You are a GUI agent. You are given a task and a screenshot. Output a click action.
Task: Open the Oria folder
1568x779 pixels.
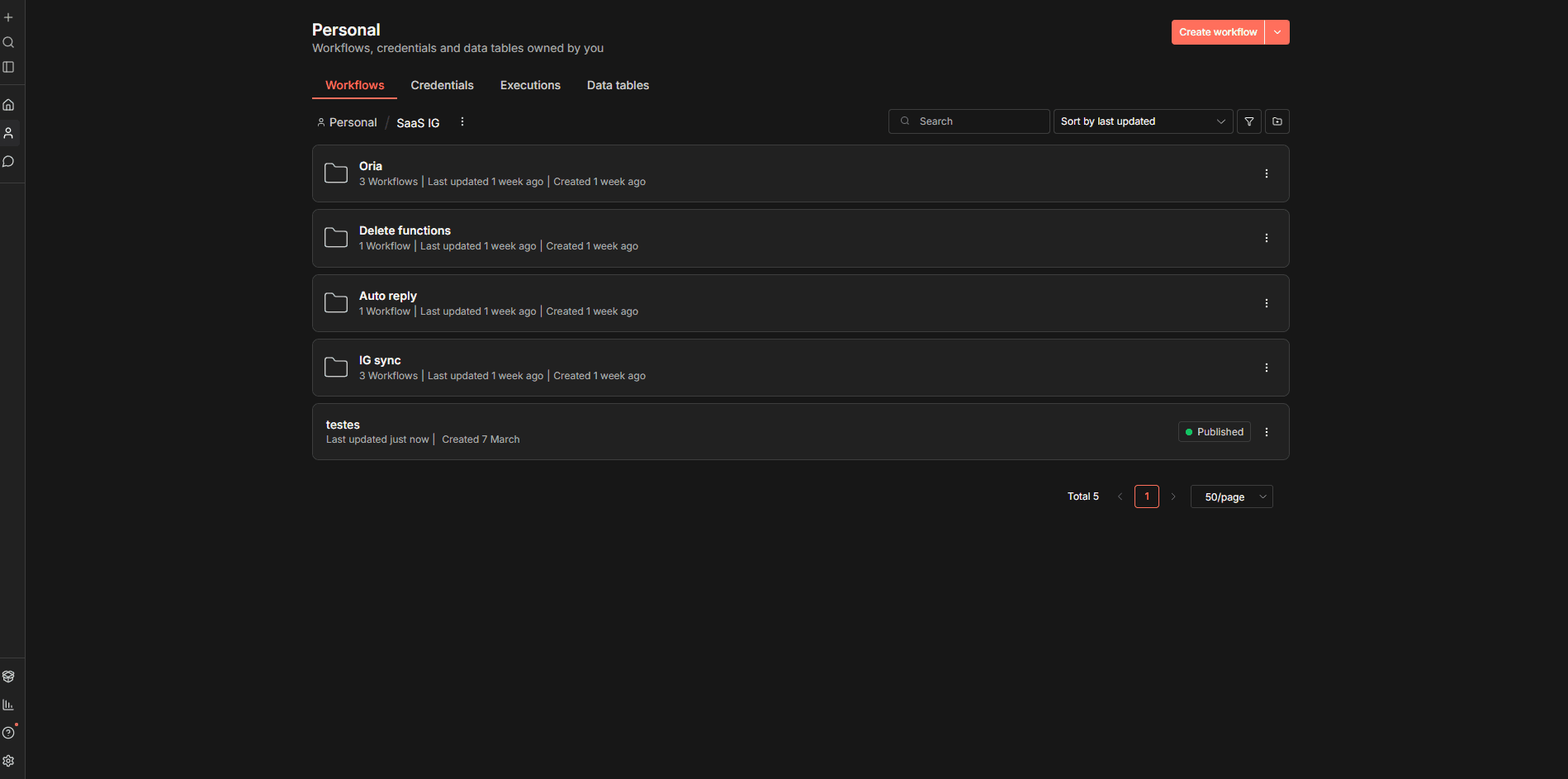point(371,166)
